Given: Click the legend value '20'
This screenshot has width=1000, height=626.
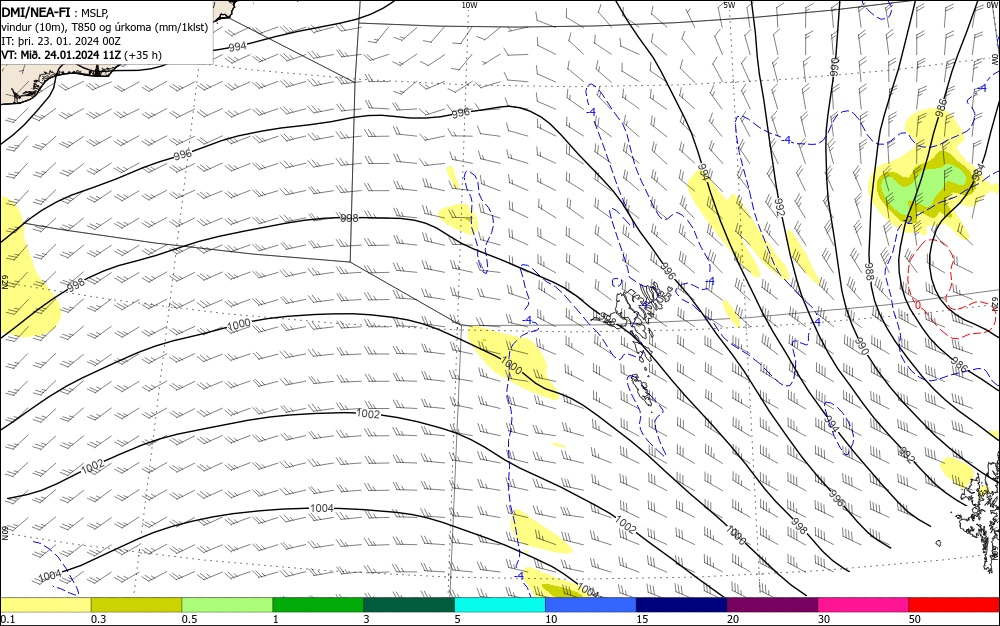Looking at the screenshot, I should coord(733,619).
